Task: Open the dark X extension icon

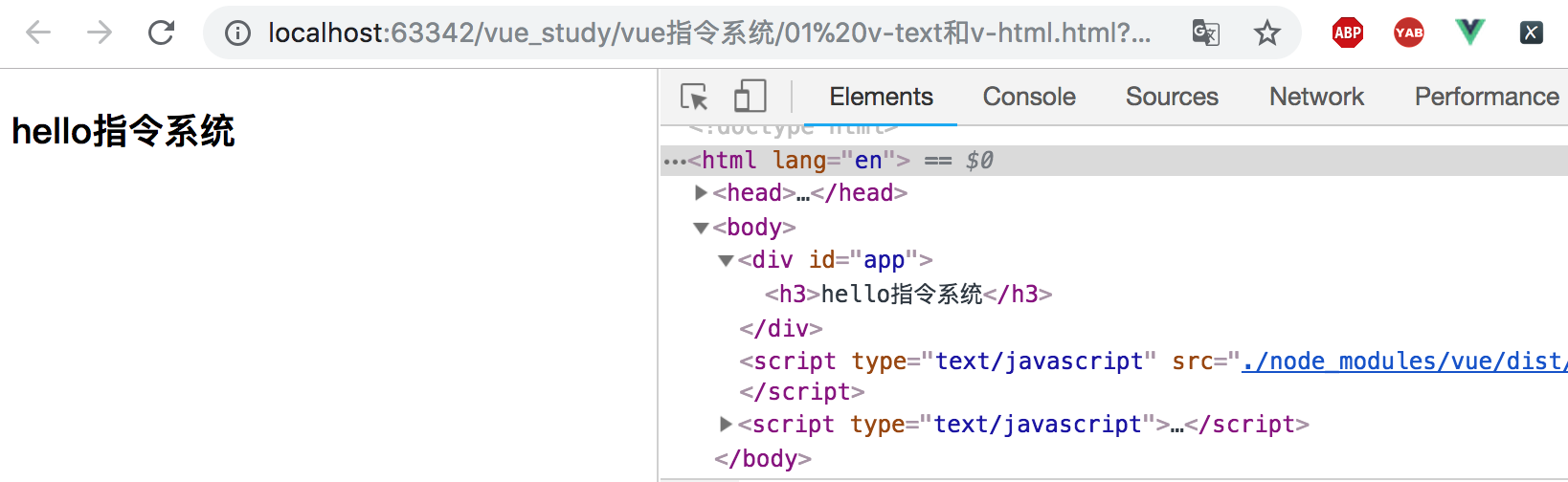Action: coord(1532,33)
